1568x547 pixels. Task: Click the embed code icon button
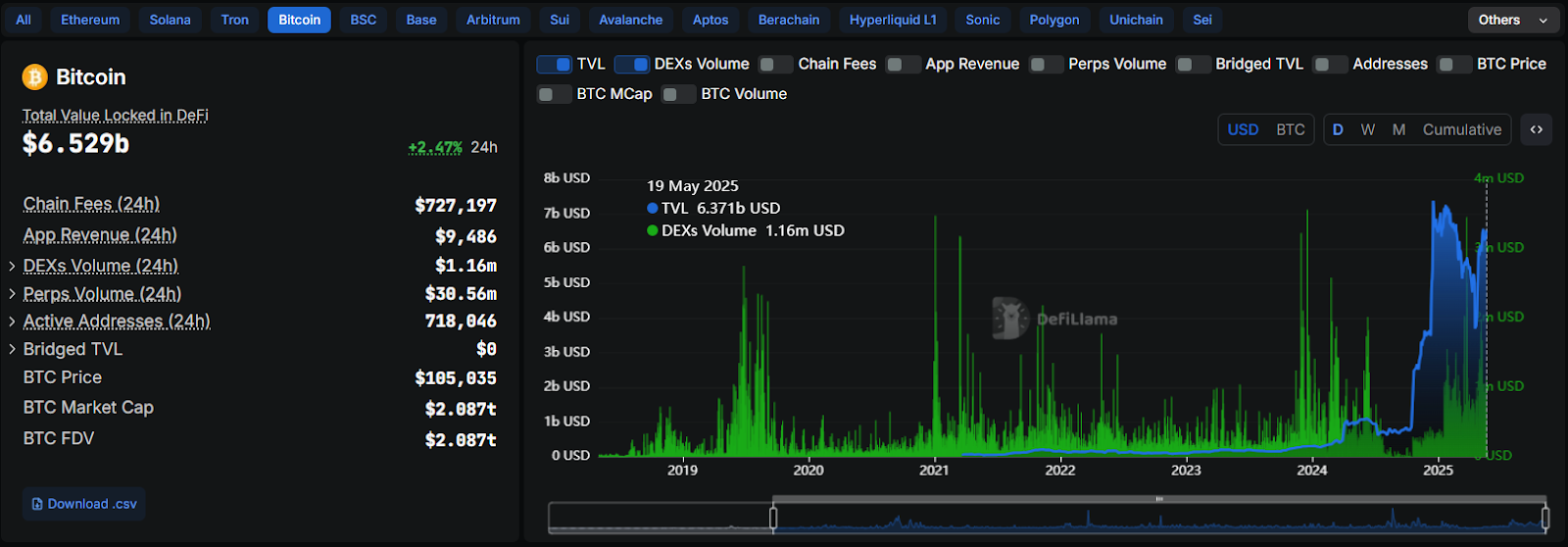pos(1537,129)
